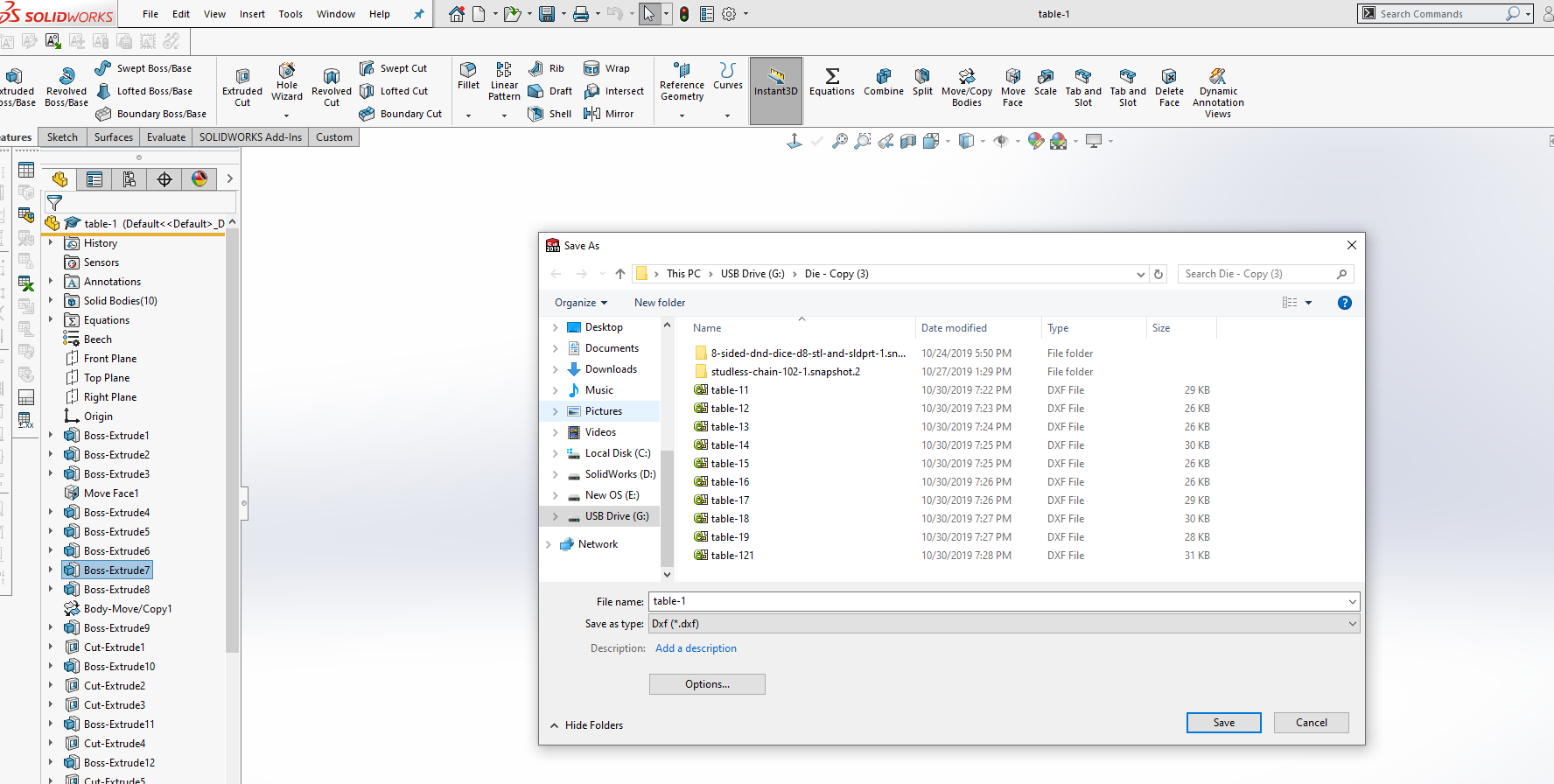The height and width of the screenshot is (784, 1554).
Task: Open the Linear Pattern tool
Action: [504, 82]
